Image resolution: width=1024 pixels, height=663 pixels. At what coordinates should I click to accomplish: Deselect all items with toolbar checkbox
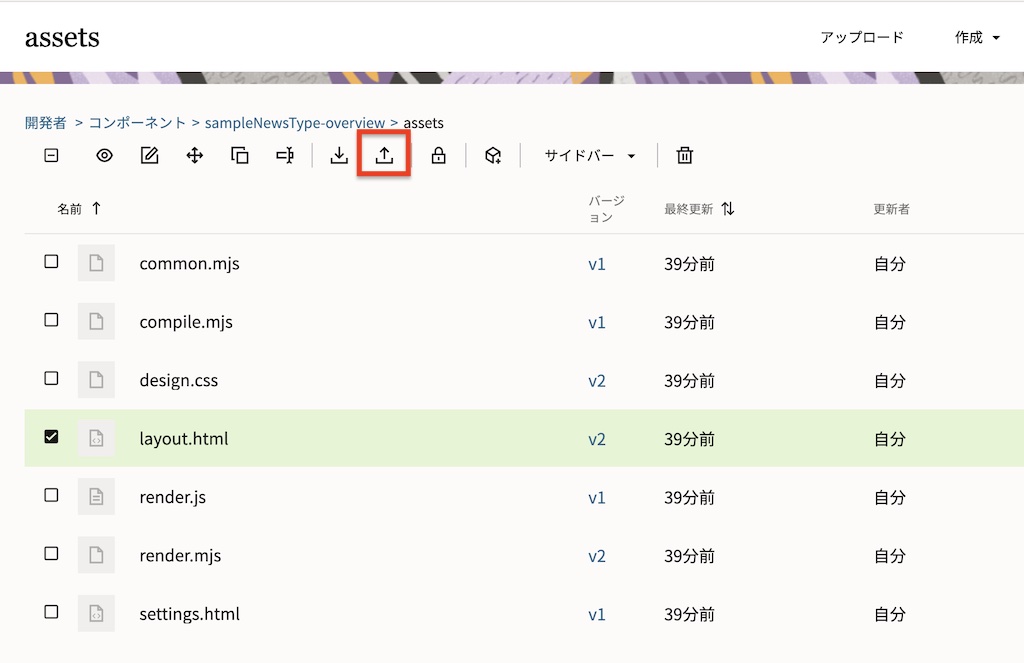point(51,155)
